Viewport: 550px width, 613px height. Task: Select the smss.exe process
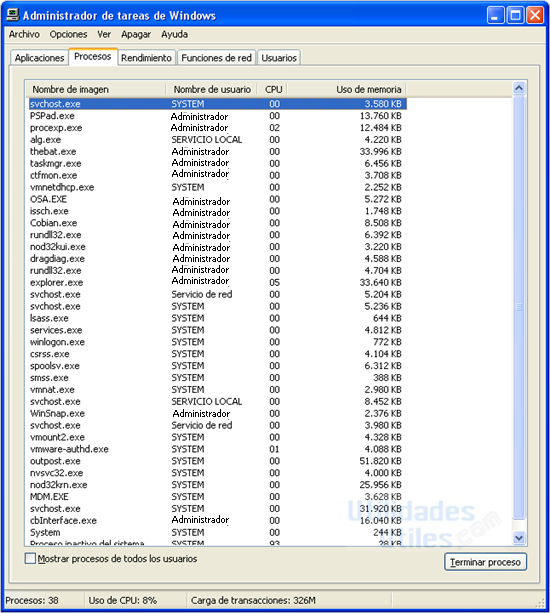[217, 378]
